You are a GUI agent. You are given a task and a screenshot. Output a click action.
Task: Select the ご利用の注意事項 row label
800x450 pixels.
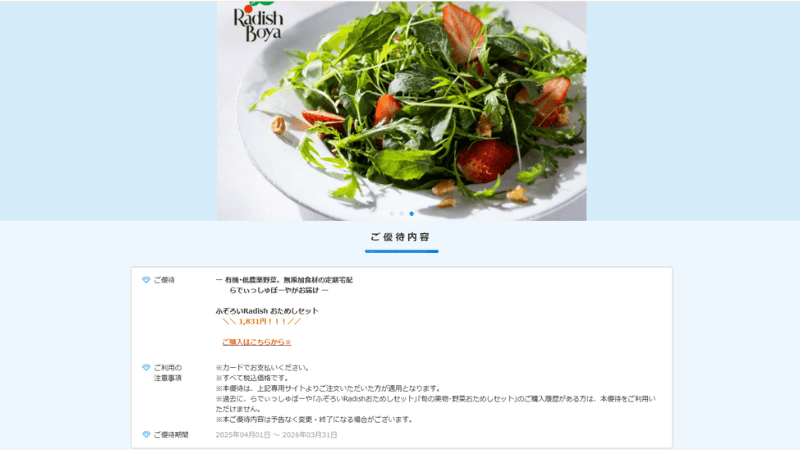[x=168, y=373]
